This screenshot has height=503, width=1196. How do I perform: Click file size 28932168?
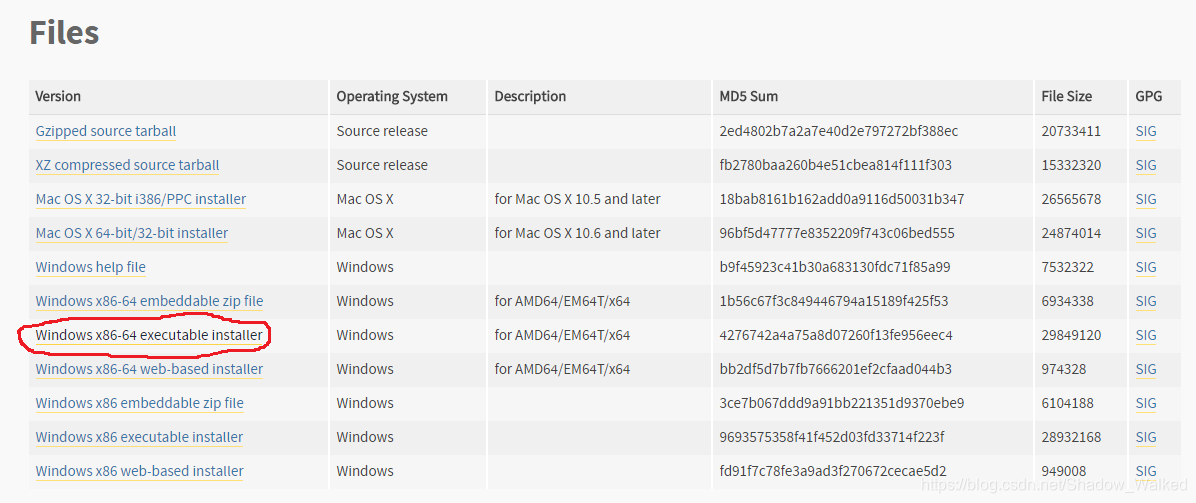click(x=1071, y=437)
